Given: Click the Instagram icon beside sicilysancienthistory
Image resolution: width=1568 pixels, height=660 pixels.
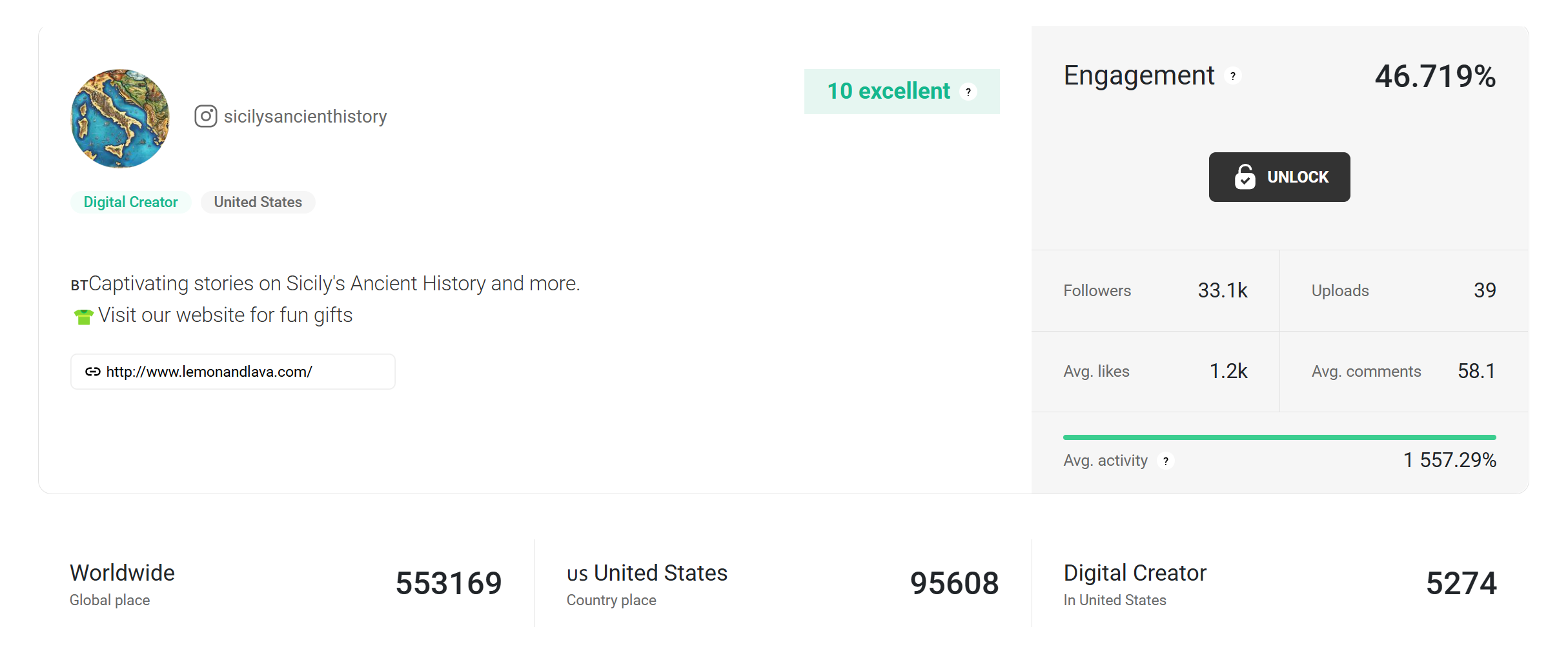Looking at the screenshot, I should (x=205, y=117).
